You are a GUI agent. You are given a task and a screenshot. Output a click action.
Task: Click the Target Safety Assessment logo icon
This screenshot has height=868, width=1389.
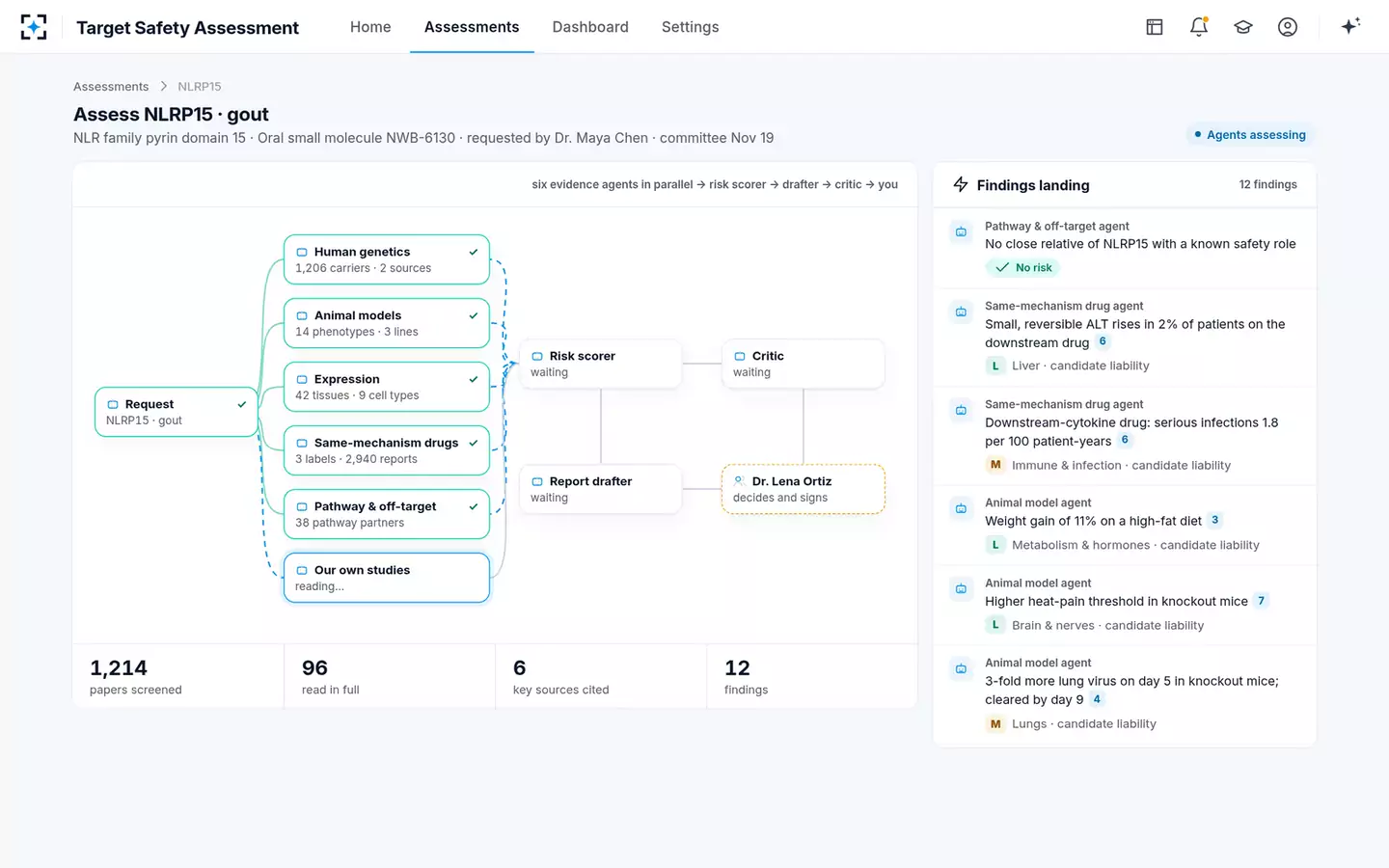tap(34, 27)
